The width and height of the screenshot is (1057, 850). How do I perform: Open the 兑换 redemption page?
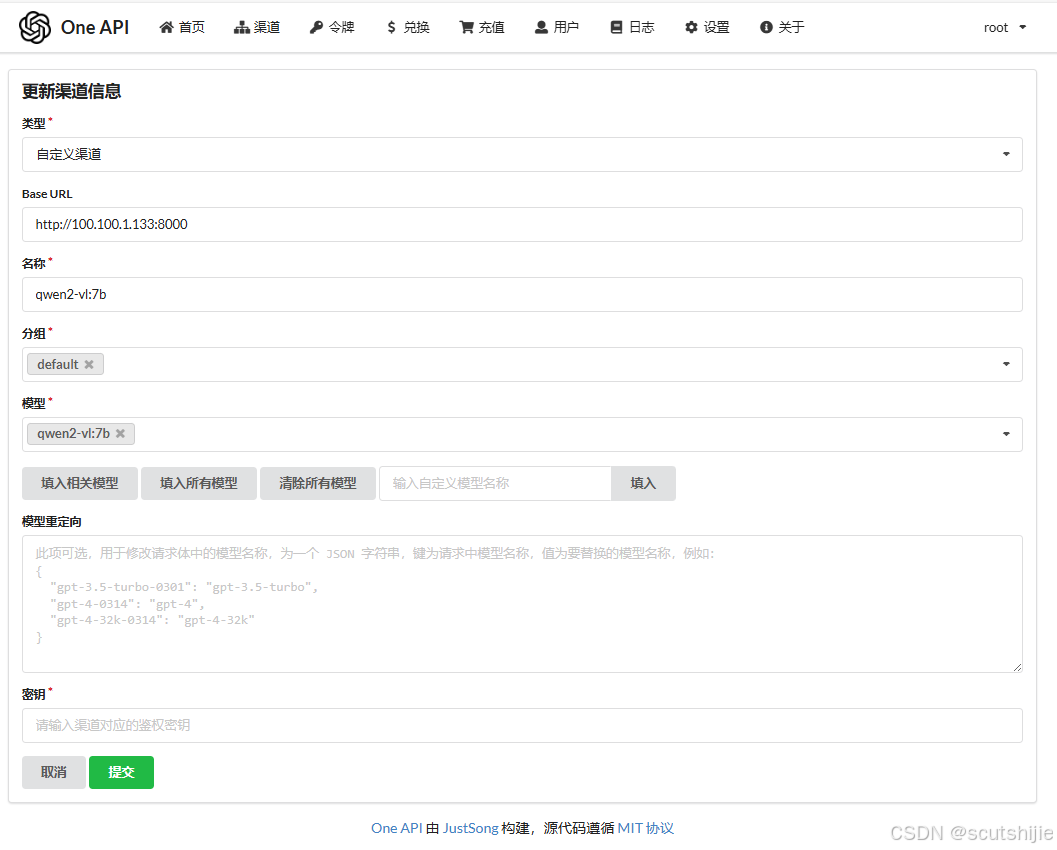[x=408, y=27]
